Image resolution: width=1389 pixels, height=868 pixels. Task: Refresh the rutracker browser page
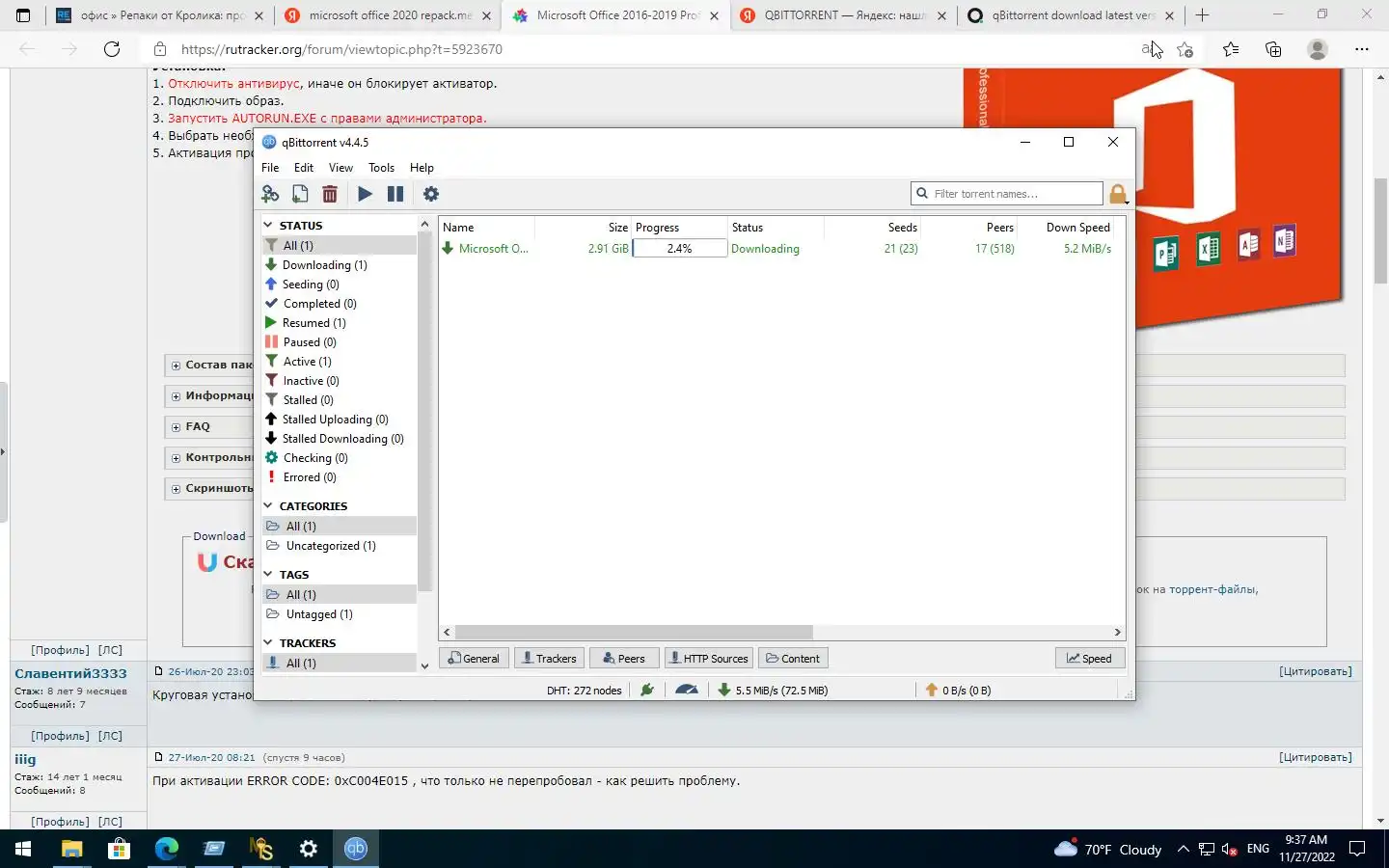(x=112, y=49)
